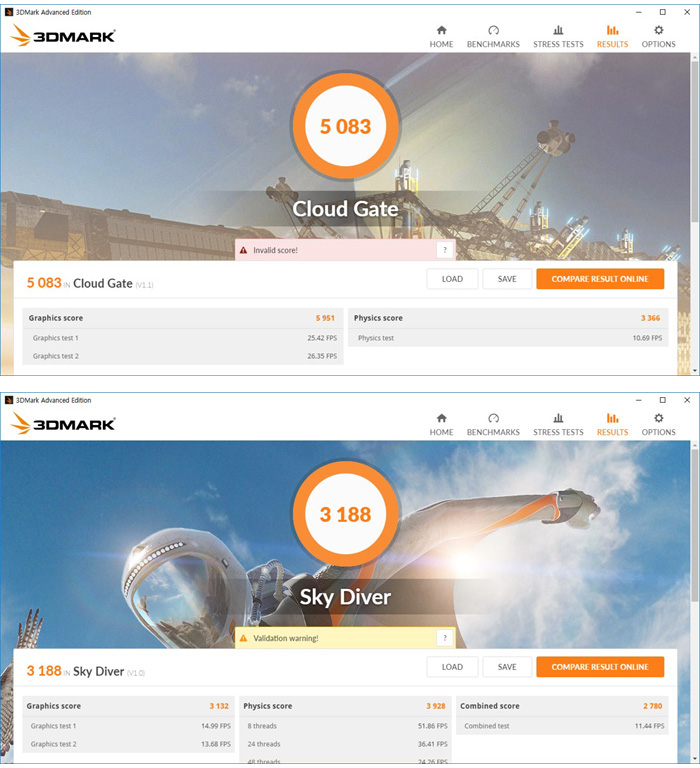Viewport: 700px width, 768px height.
Task: Select Results tab in Sky Diver window
Action: tap(612, 425)
